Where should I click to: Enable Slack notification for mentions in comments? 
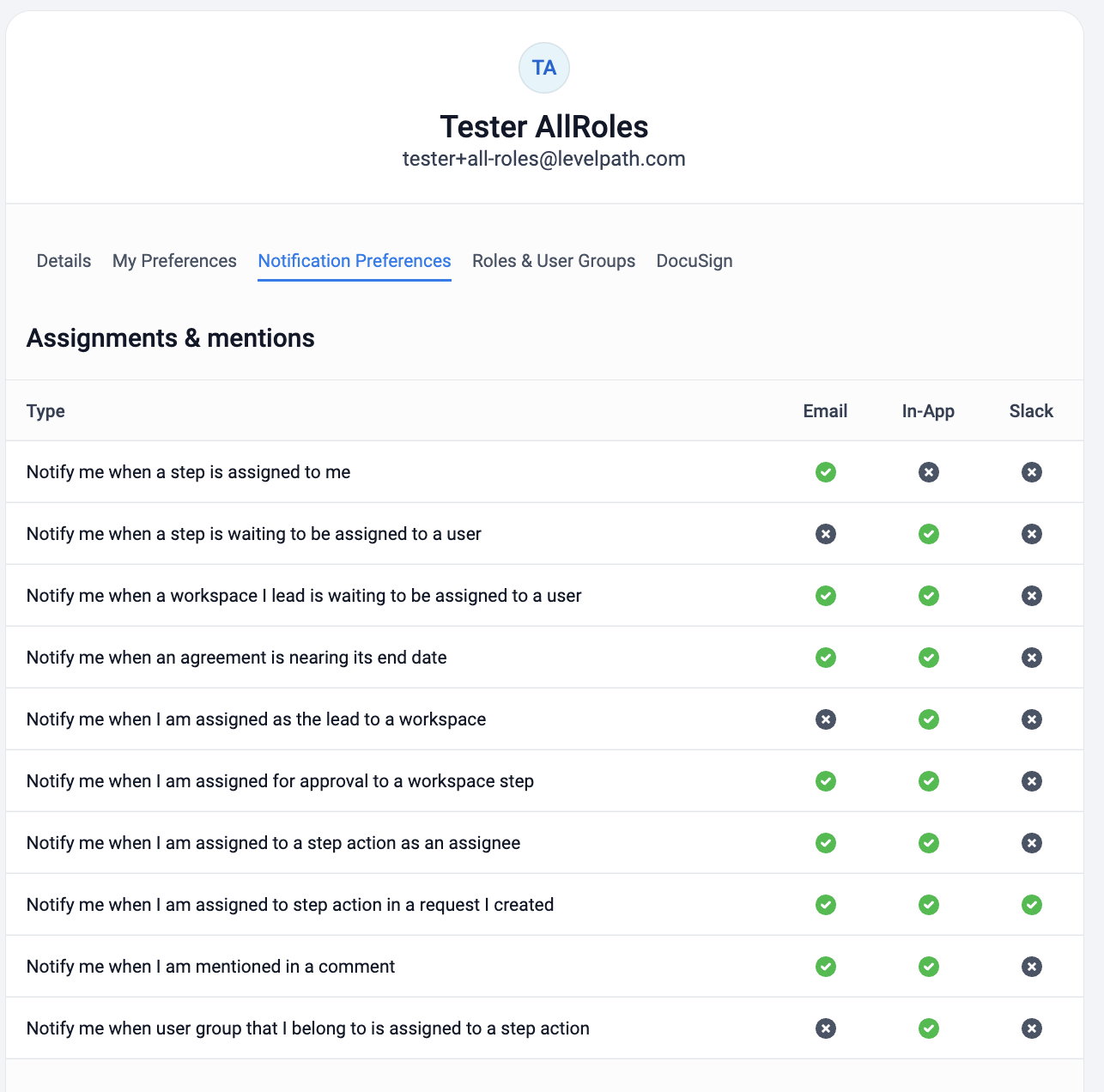click(1031, 967)
